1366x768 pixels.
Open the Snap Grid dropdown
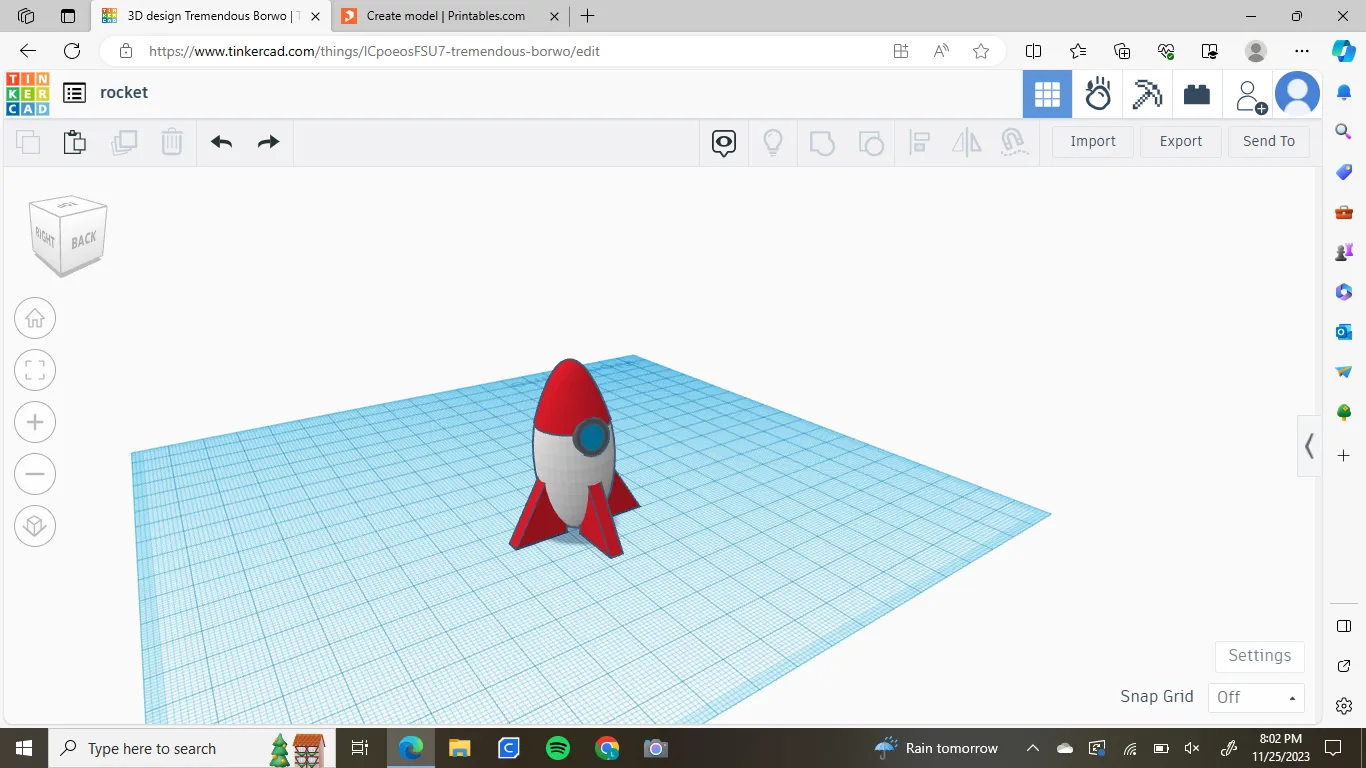pyautogui.click(x=1256, y=697)
